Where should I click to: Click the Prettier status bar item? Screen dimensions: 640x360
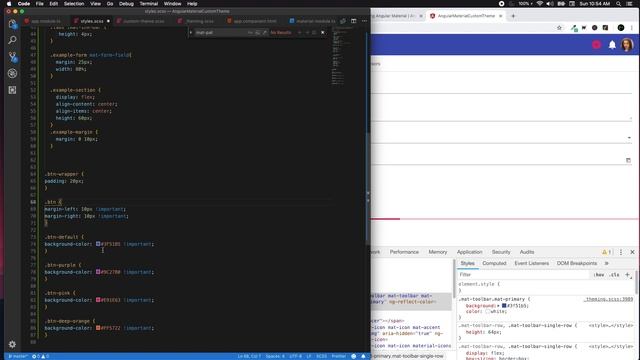tap(339, 356)
